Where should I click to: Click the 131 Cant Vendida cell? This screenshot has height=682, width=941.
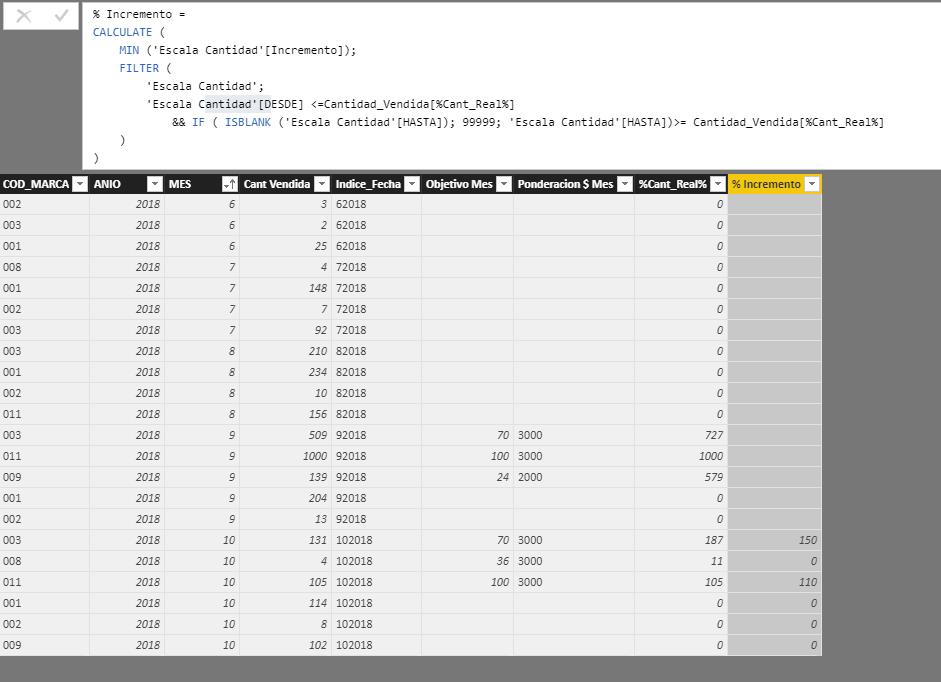[x=285, y=540]
